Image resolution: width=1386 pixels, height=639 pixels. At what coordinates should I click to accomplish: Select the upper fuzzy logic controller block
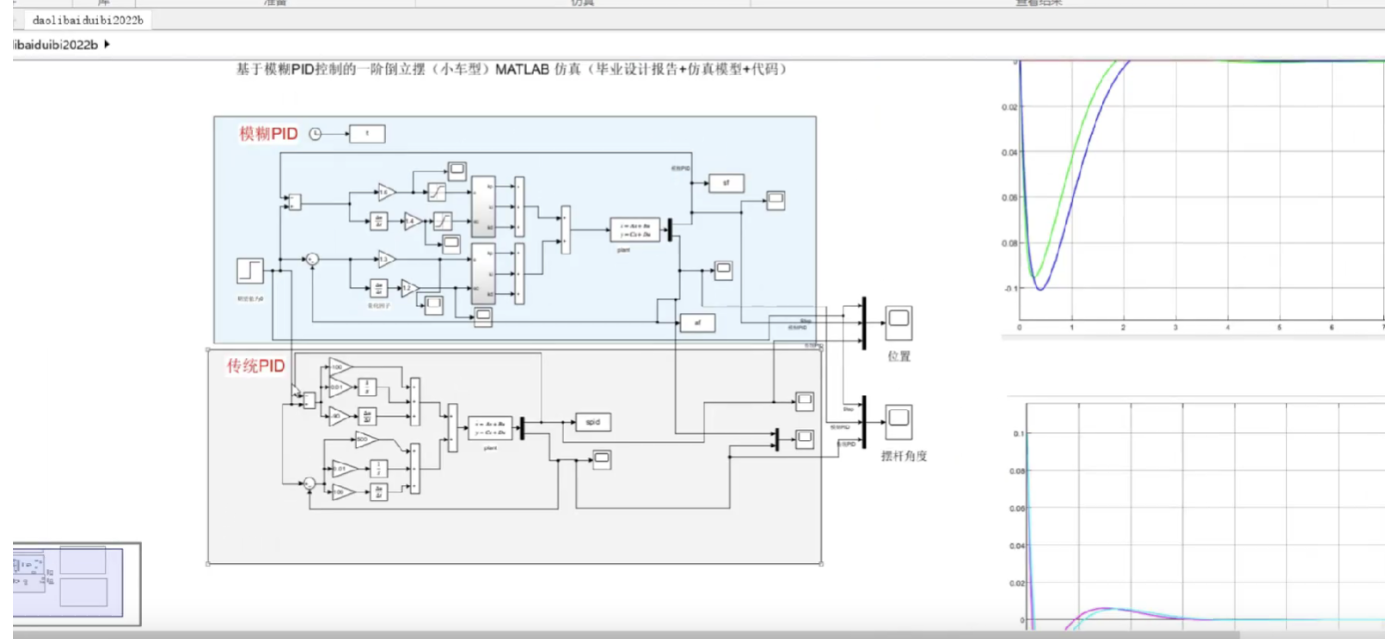tap(483, 206)
